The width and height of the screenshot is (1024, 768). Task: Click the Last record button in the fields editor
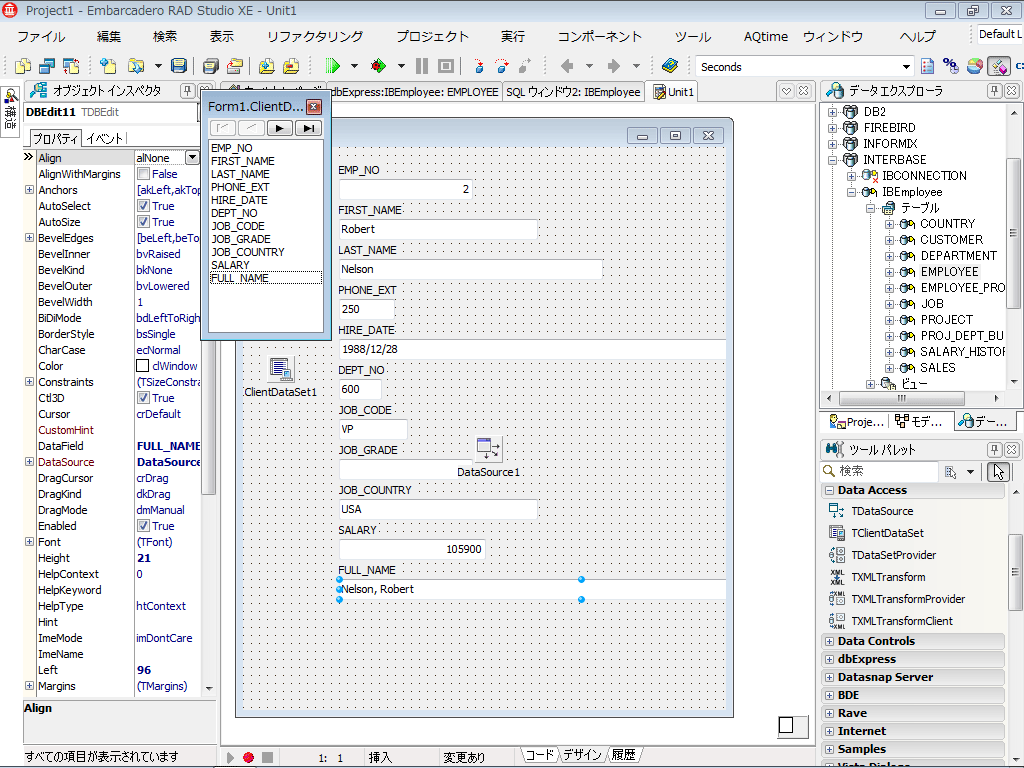[x=308, y=129]
